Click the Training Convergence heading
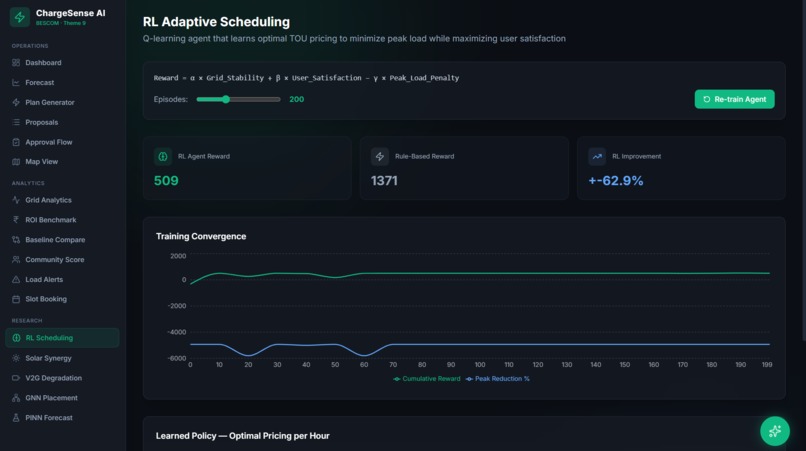 [201, 236]
